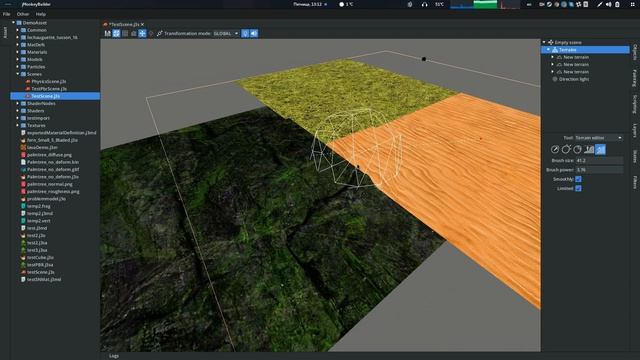This screenshot has width=640, height=360.
Task: Select testPBR.j3sa file
Action: [37, 265]
